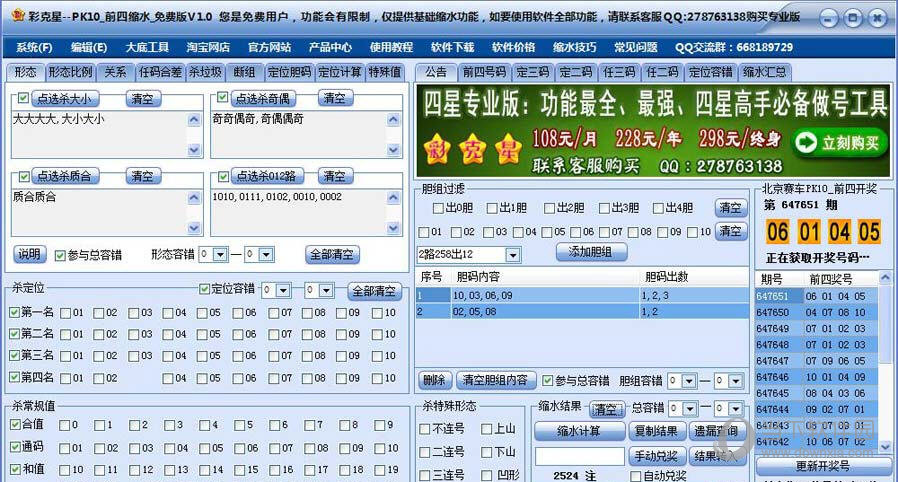Switch to the 杀垃圾 tab
The image size is (898, 482).
pyautogui.click(x=205, y=72)
